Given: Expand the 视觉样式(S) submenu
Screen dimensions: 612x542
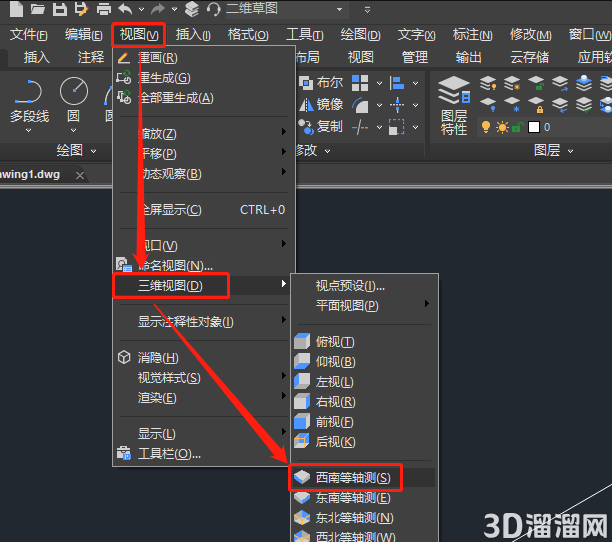Looking at the screenshot, I should pyautogui.click(x=202, y=378).
